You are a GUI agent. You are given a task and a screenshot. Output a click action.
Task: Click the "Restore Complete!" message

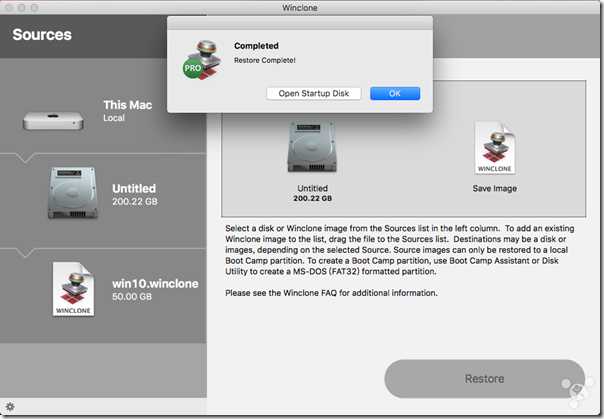tap(265, 60)
